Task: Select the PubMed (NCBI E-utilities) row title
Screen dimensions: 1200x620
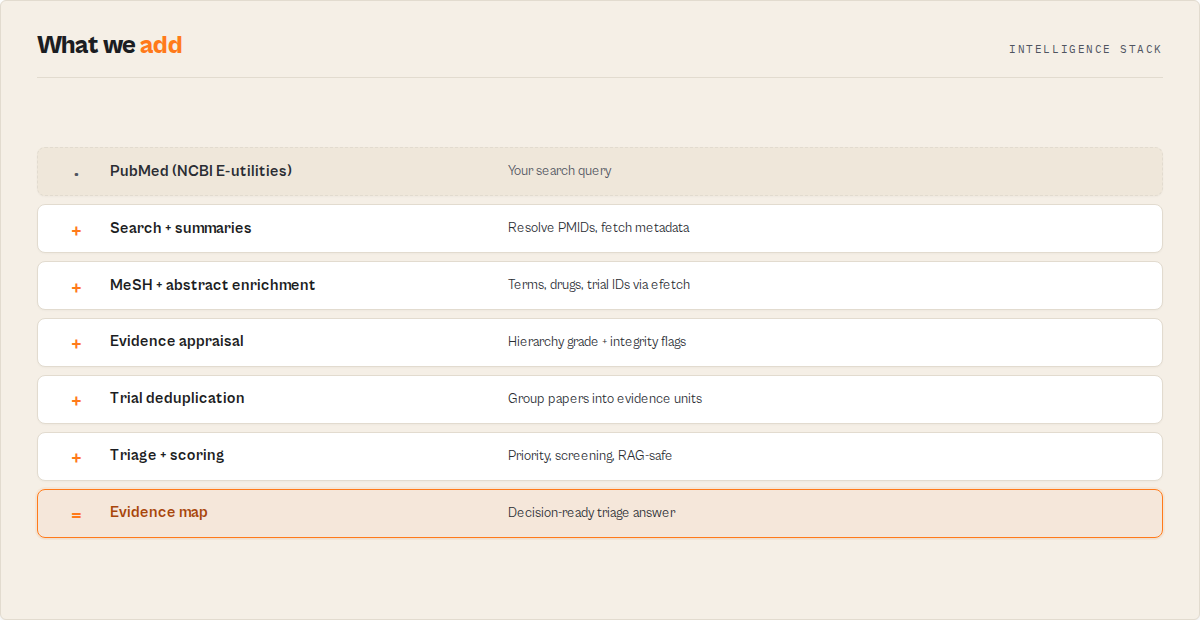Action: click(201, 171)
